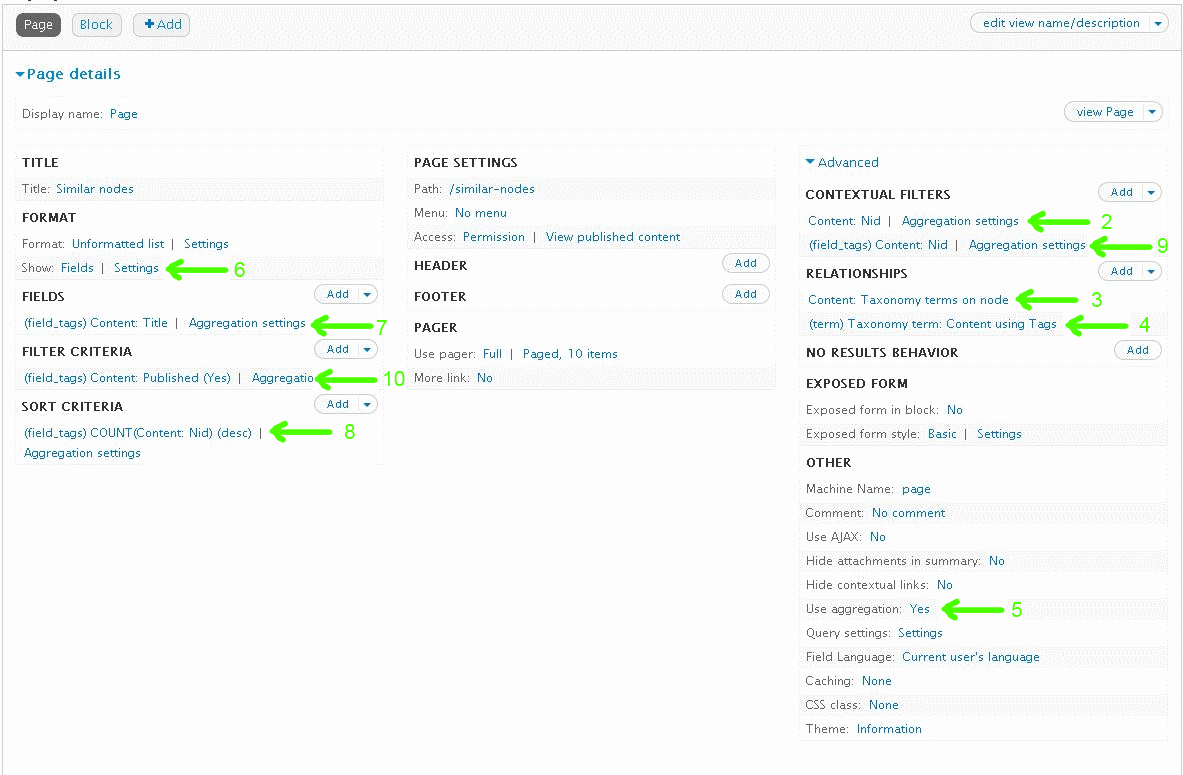Click Current user's language link
The height and width of the screenshot is (775, 1183).
point(970,657)
